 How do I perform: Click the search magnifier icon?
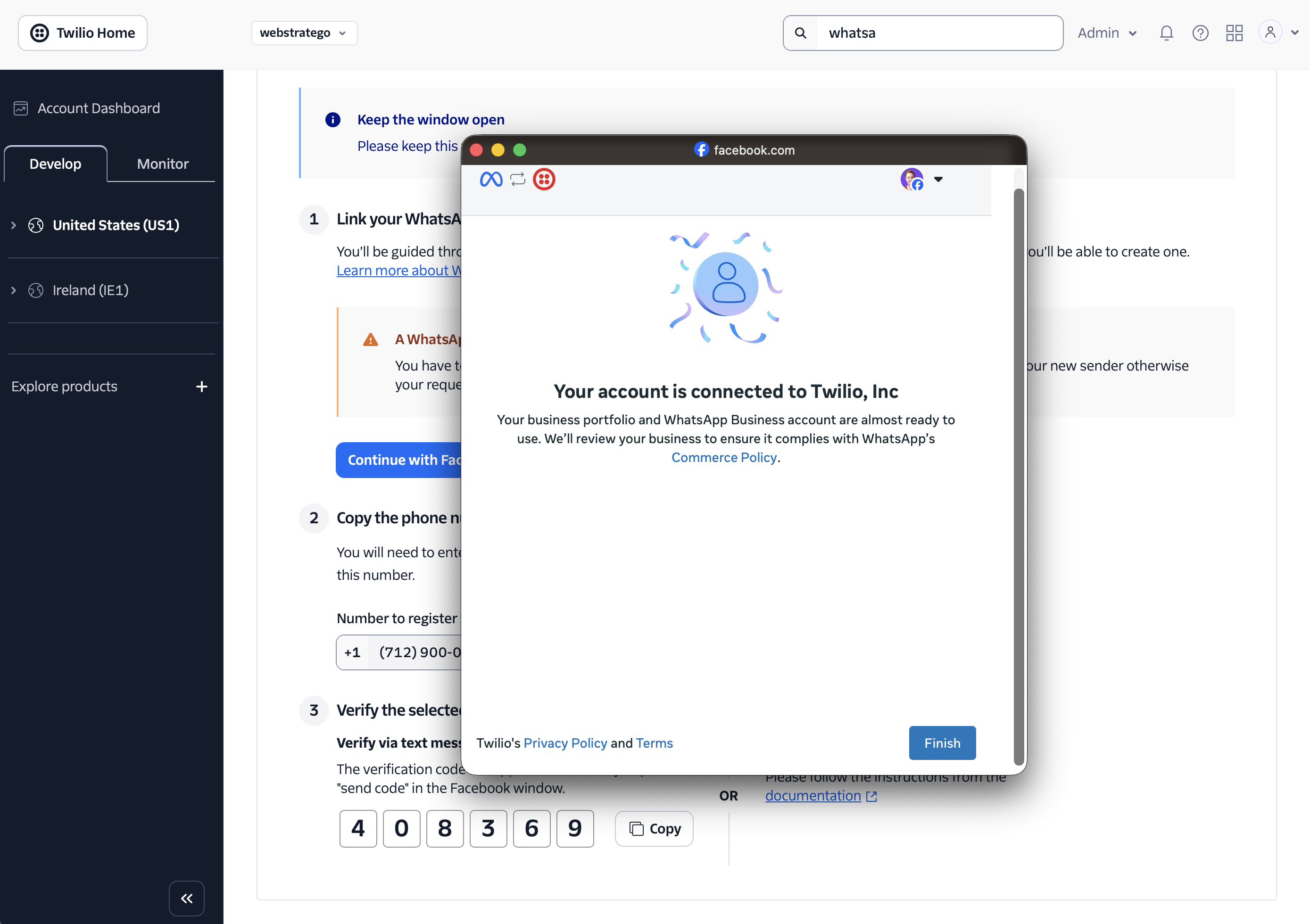coord(801,33)
